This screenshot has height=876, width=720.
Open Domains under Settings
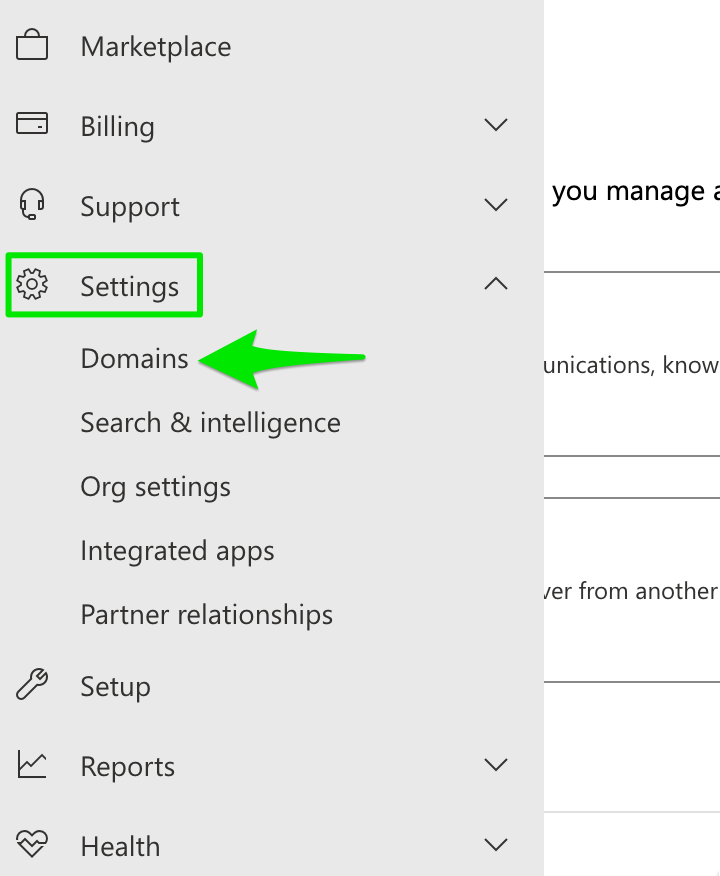(x=135, y=359)
